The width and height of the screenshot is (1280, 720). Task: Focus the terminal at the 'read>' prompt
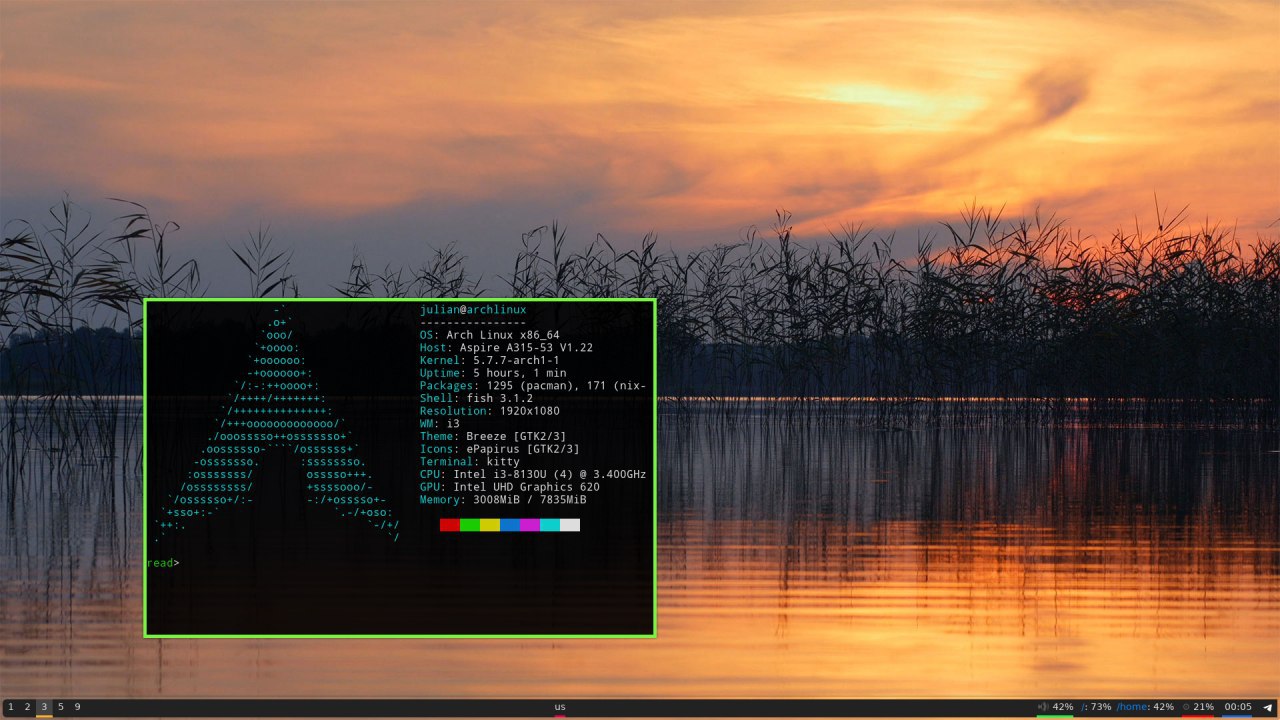(x=163, y=563)
